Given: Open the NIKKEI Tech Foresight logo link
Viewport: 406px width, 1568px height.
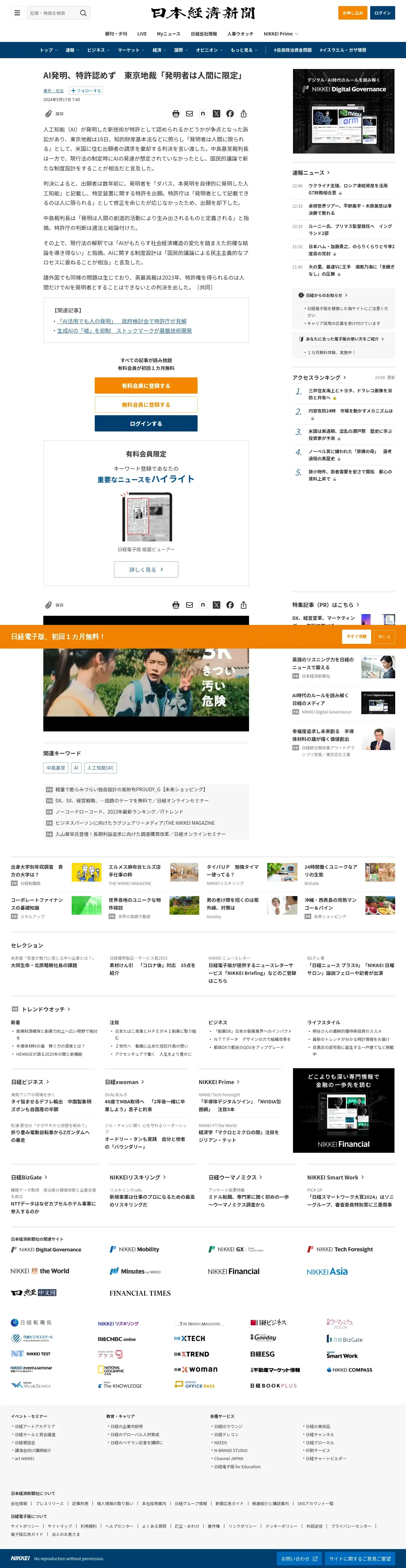Looking at the screenshot, I should [340, 1250].
